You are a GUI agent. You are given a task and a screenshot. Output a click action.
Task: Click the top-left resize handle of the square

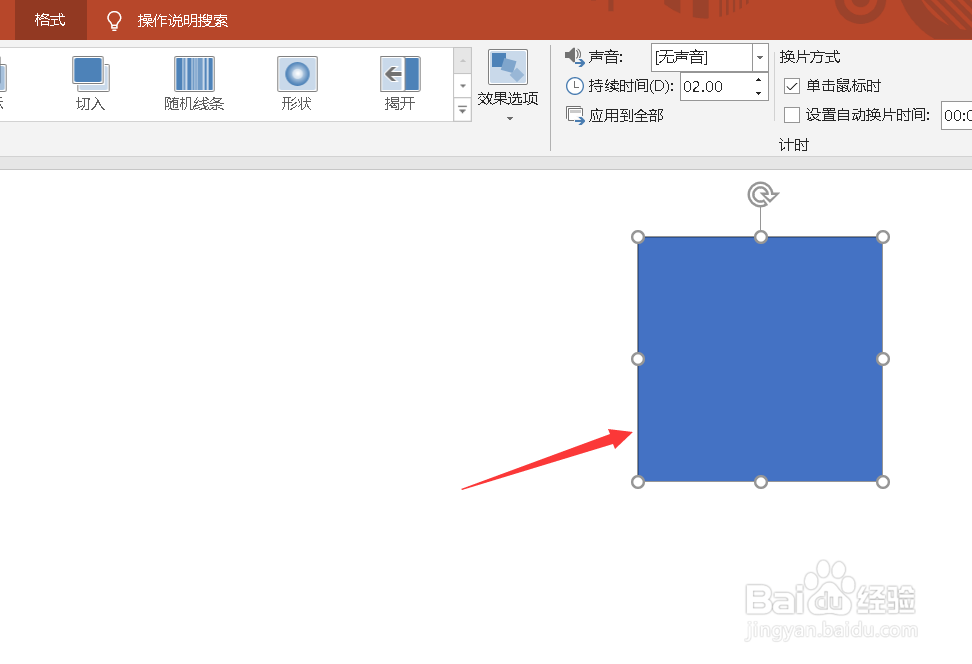pyautogui.click(x=638, y=237)
